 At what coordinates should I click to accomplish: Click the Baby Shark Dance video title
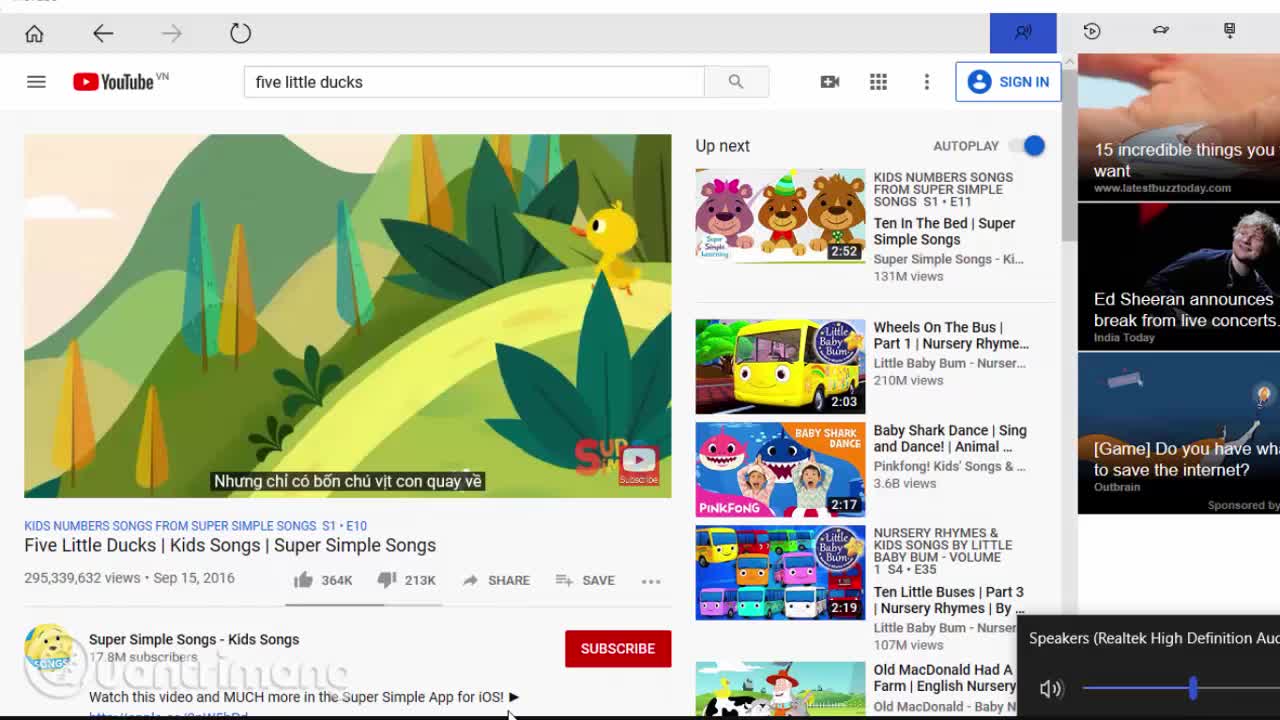coord(950,438)
